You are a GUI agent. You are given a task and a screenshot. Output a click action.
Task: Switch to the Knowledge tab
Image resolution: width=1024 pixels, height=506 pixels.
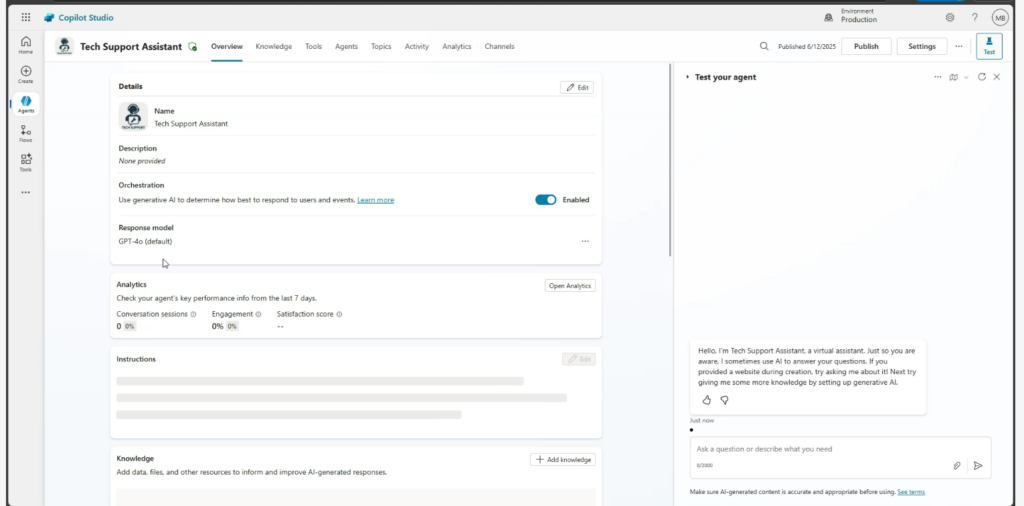click(x=274, y=46)
